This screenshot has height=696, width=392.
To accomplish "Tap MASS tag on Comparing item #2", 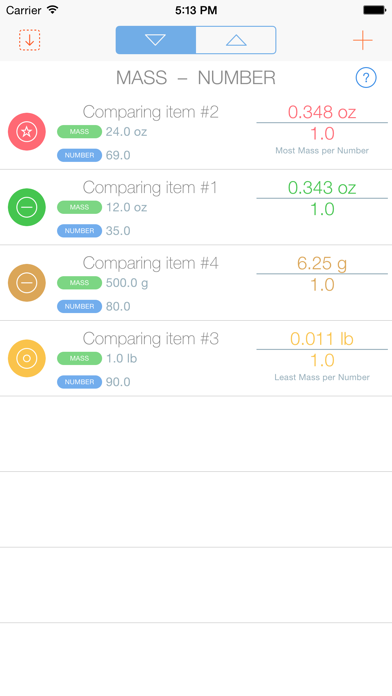I will click(79, 132).
